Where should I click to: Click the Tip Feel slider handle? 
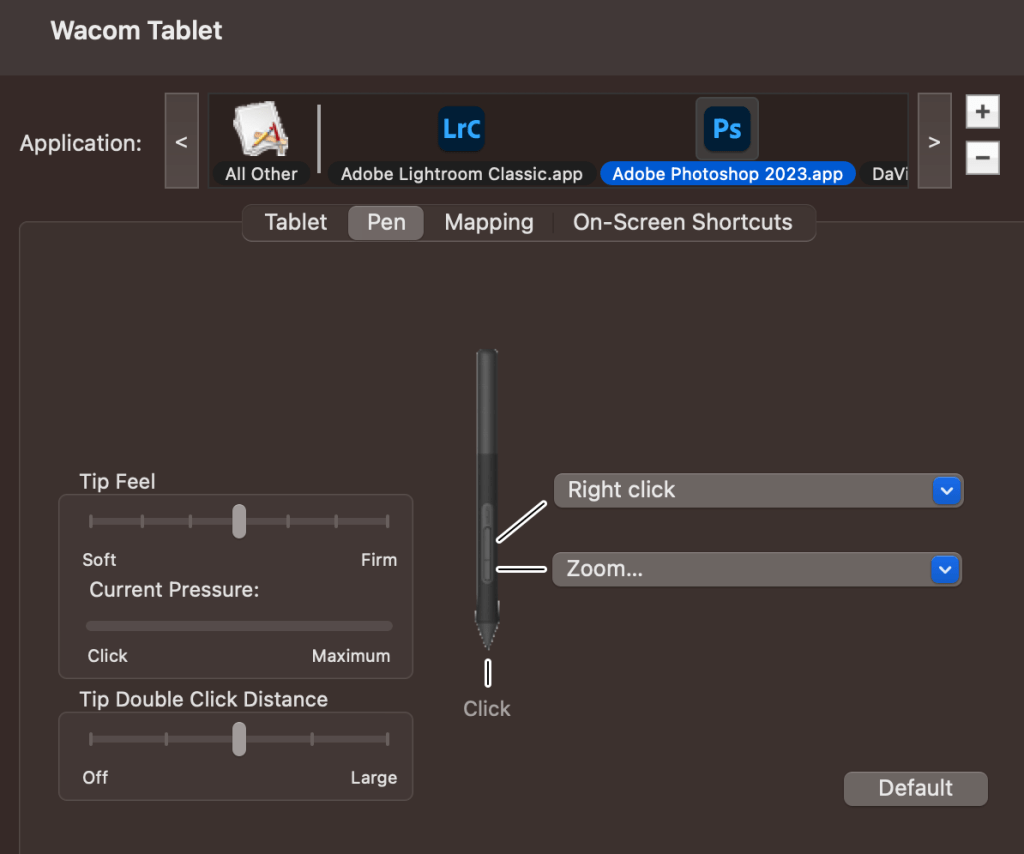coord(239,521)
